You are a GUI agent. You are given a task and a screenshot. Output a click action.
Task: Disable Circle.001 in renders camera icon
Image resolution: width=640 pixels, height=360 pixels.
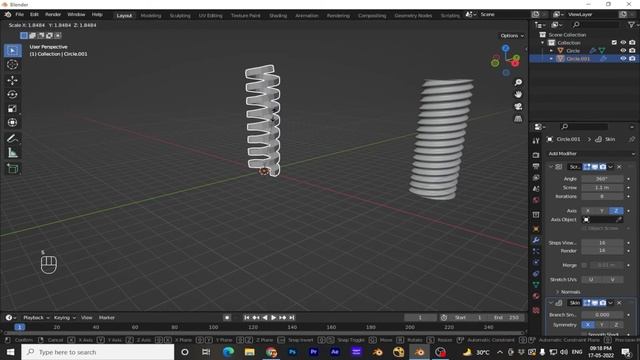tap(632, 59)
